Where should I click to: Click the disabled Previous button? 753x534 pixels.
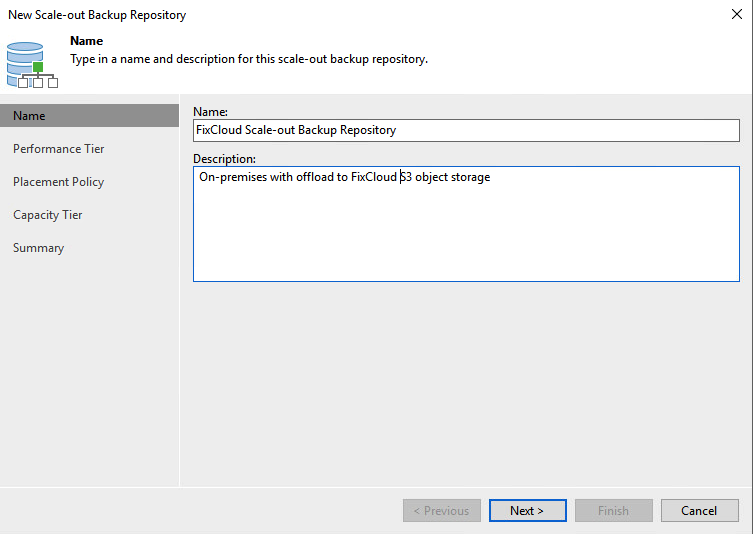[x=441, y=510]
